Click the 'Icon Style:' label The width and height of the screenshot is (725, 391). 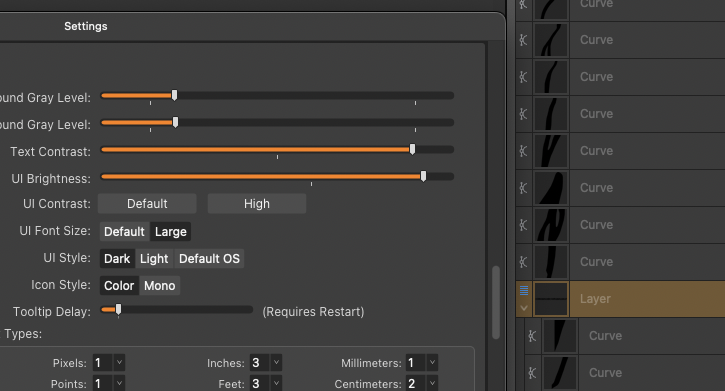coord(61,285)
